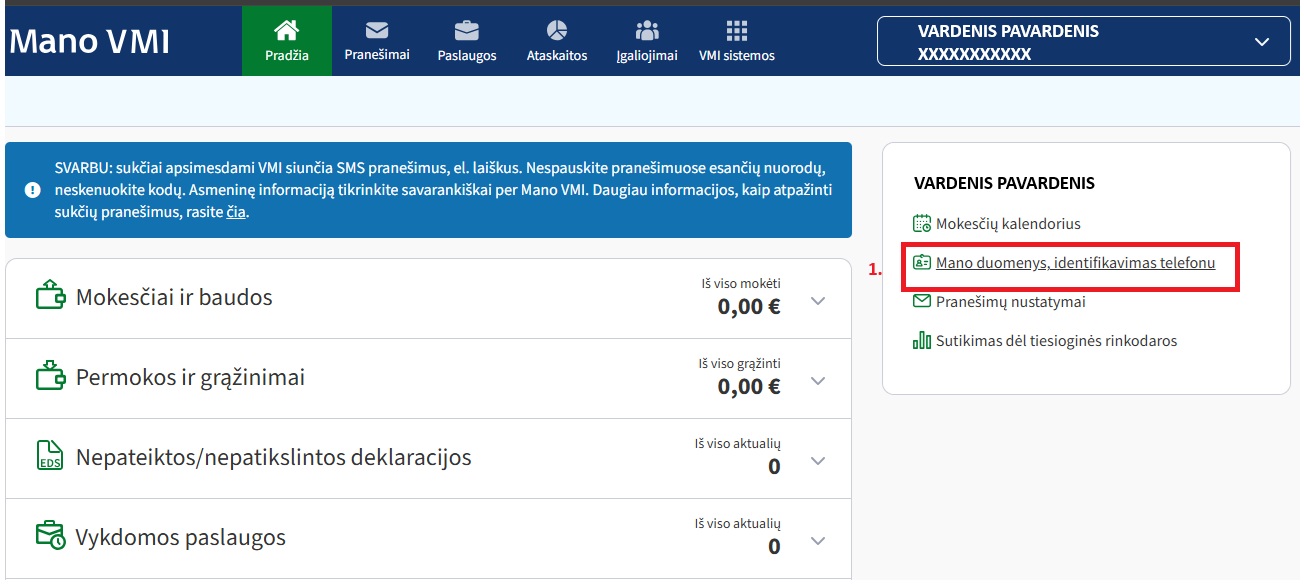Image resolution: width=1304 pixels, height=586 pixels.
Task: Click the Pranešimų nustatymai envelope icon
Action: (x=922, y=301)
